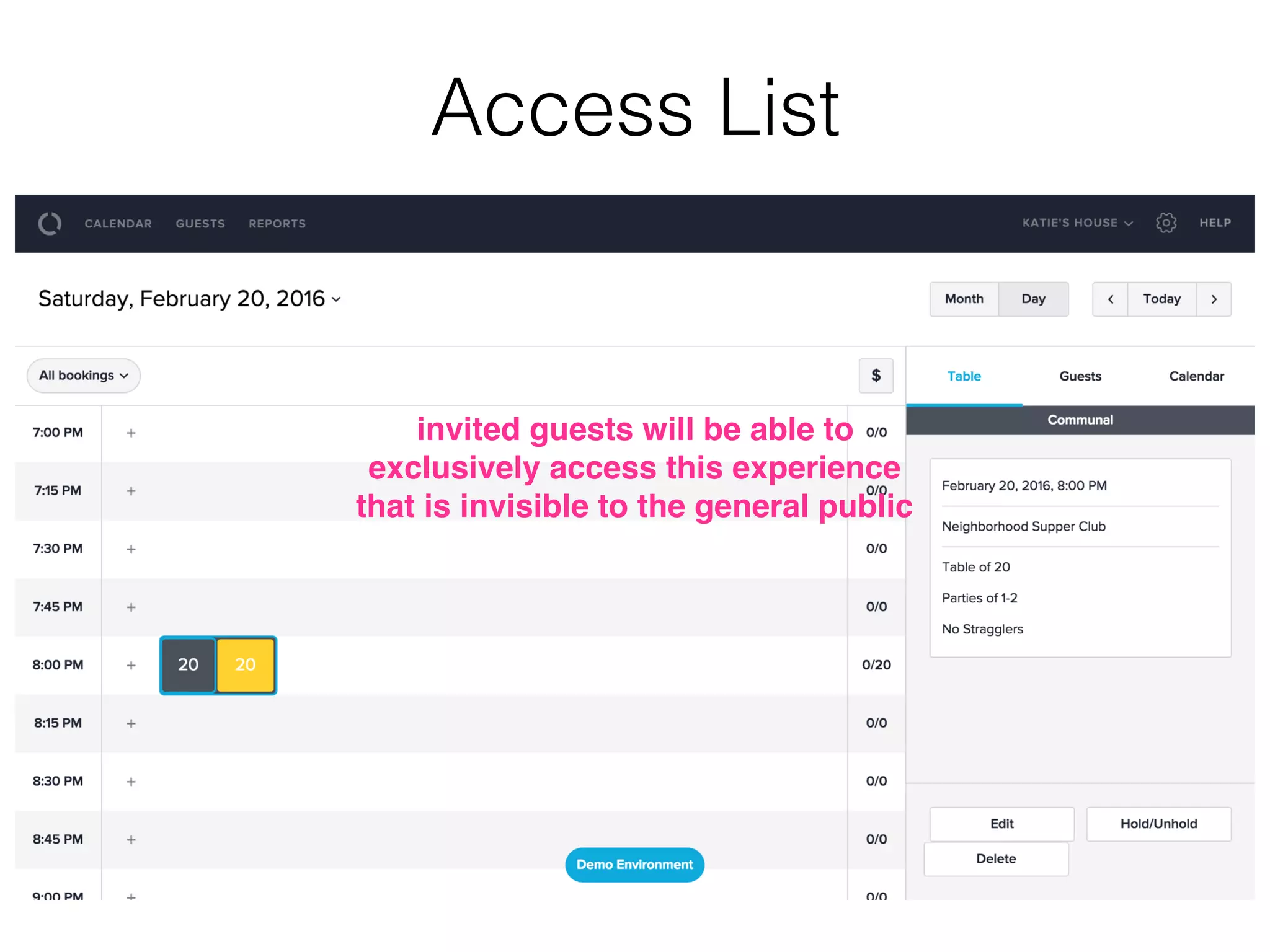Click the dollar sign pricing button

(876, 376)
